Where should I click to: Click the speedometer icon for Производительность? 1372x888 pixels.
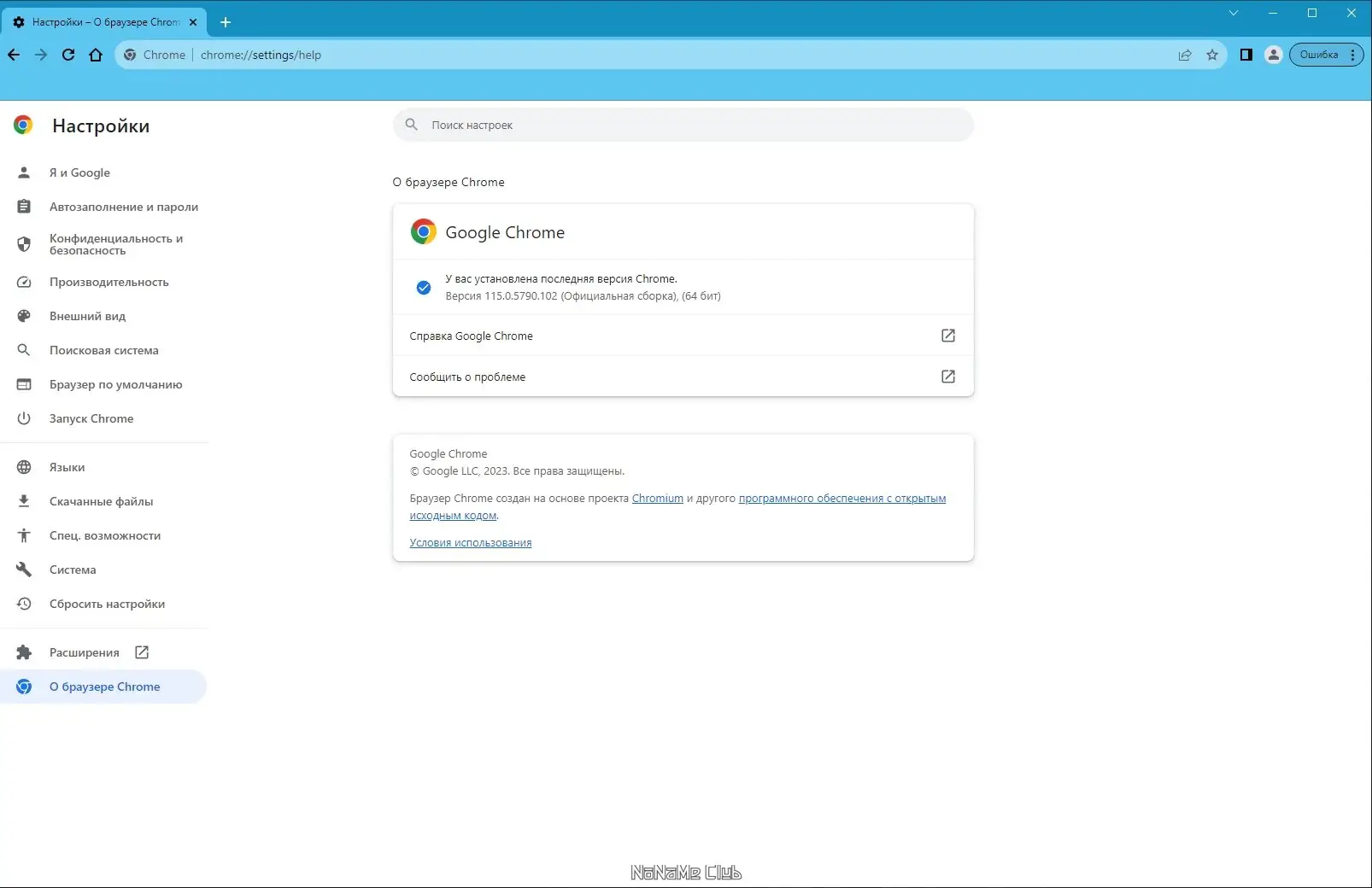[24, 282]
